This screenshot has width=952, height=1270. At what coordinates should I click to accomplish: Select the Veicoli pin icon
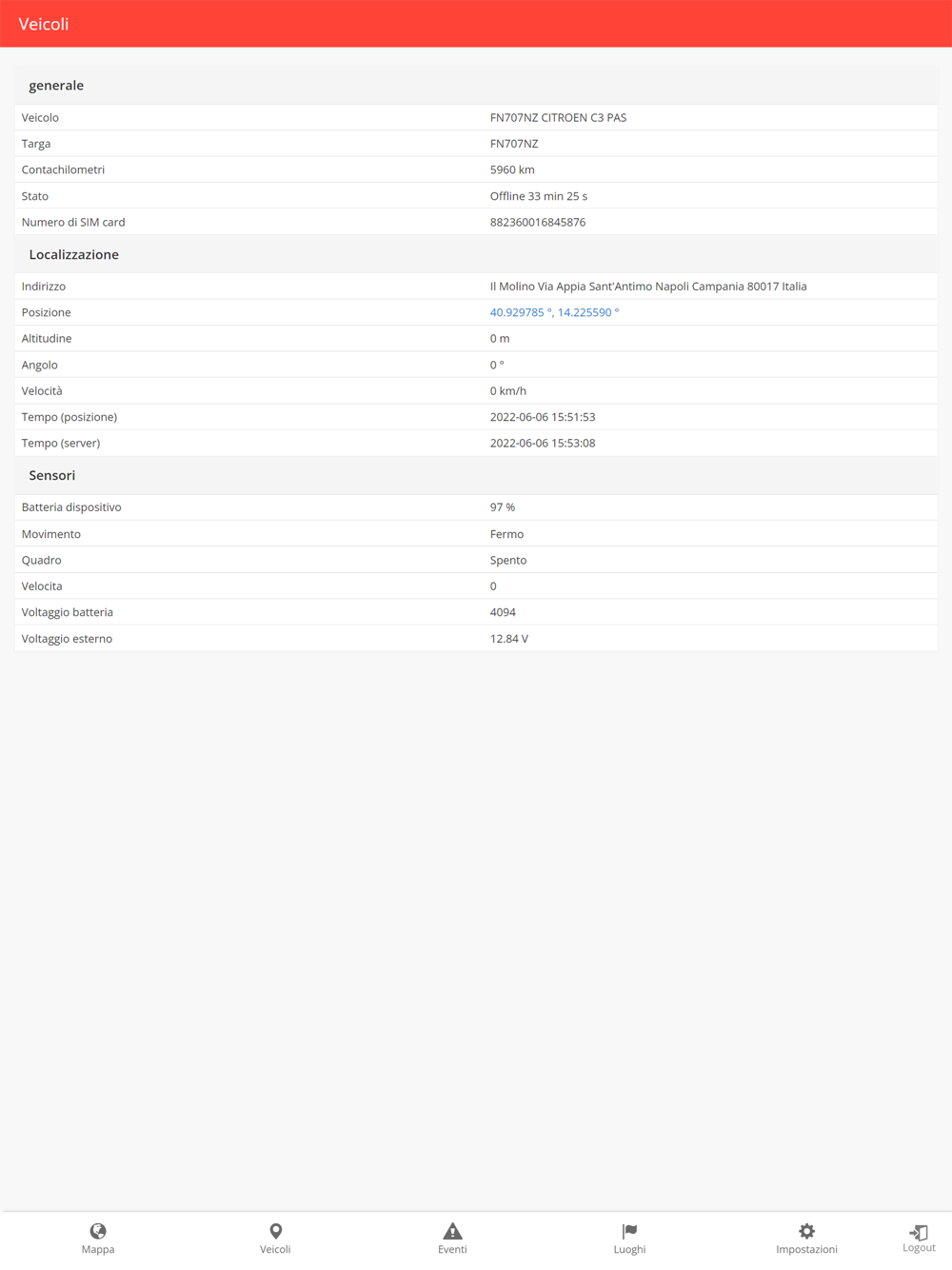click(x=275, y=1231)
